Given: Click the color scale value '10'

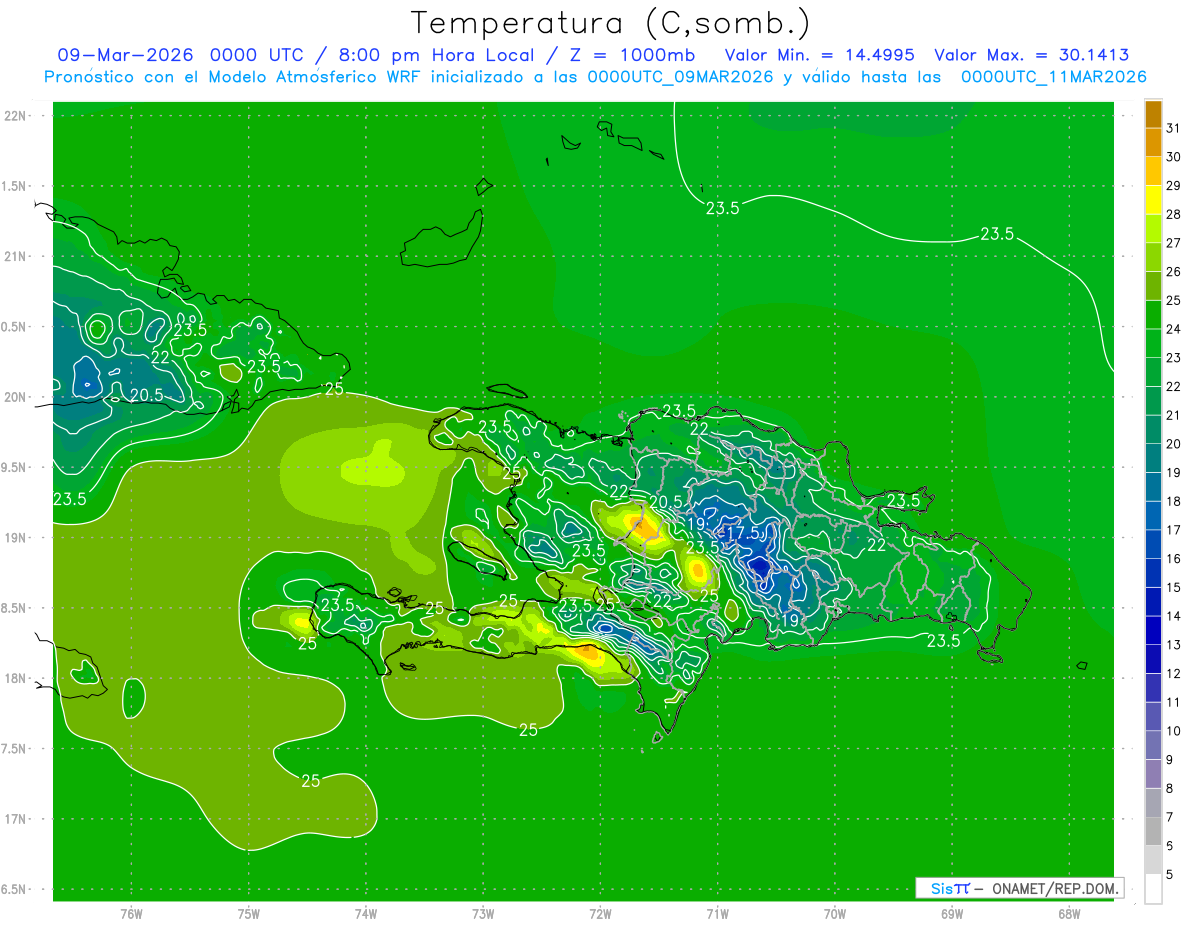Looking at the screenshot, I should pyautogui.click(x=1173, y=731).
